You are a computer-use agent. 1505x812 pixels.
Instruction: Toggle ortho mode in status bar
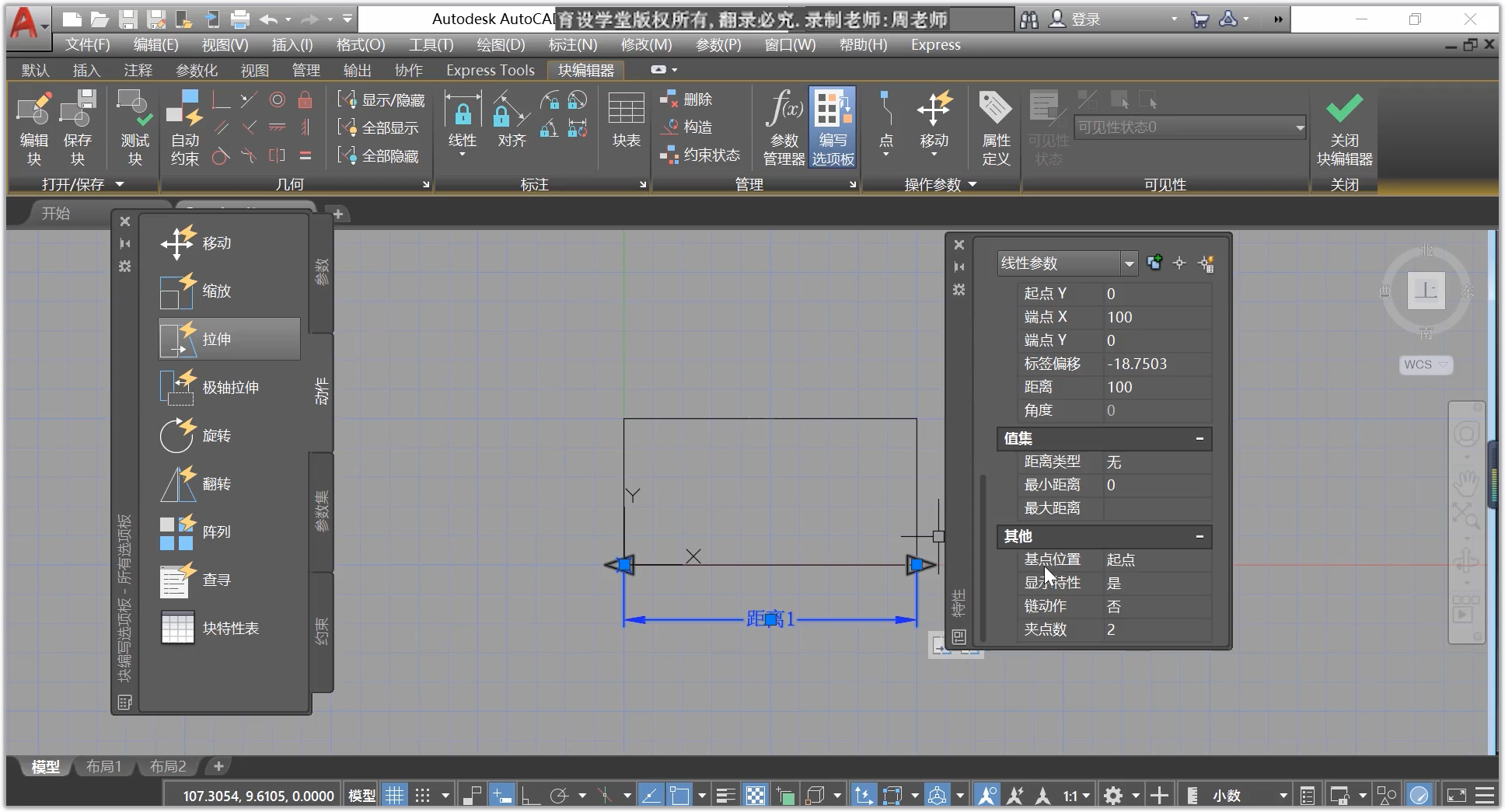[x=531, y=796]
